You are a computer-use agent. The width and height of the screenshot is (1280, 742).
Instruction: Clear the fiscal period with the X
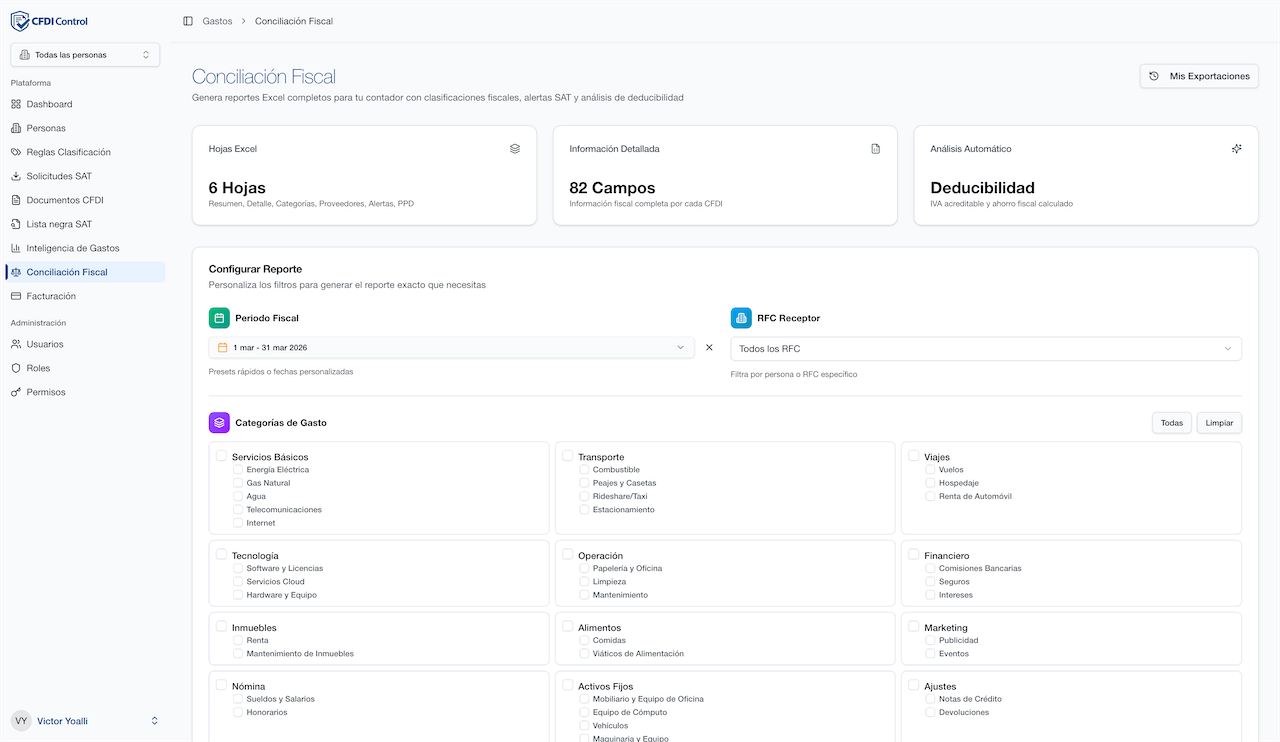[x=709, y=348]
